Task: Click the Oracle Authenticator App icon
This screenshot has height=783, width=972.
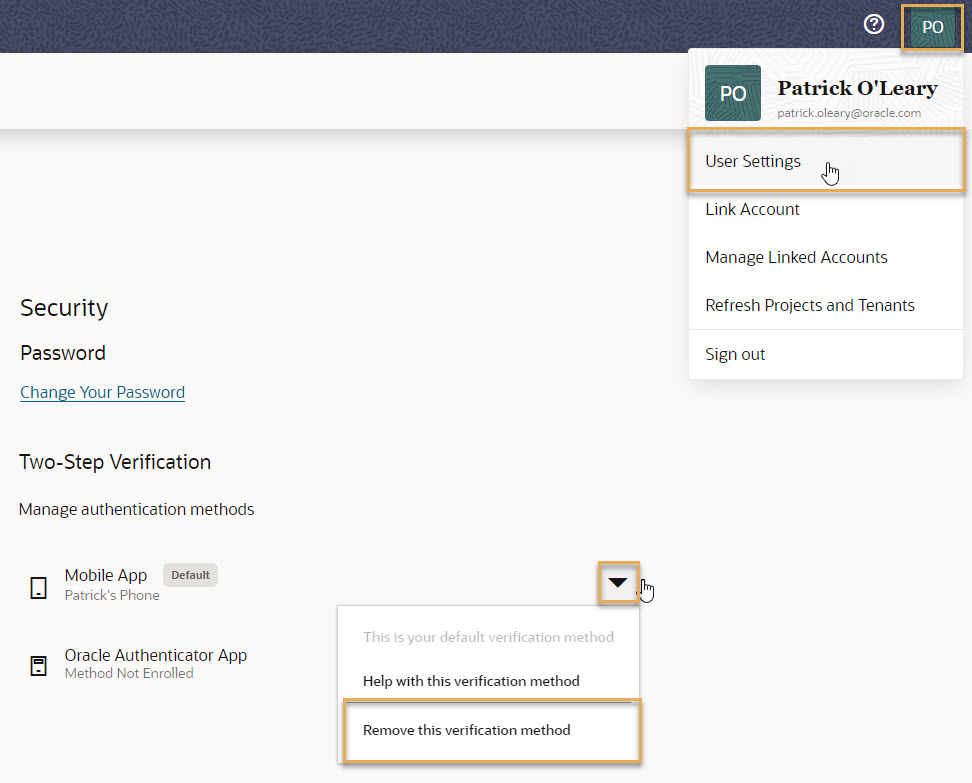Action: point(38,665)
